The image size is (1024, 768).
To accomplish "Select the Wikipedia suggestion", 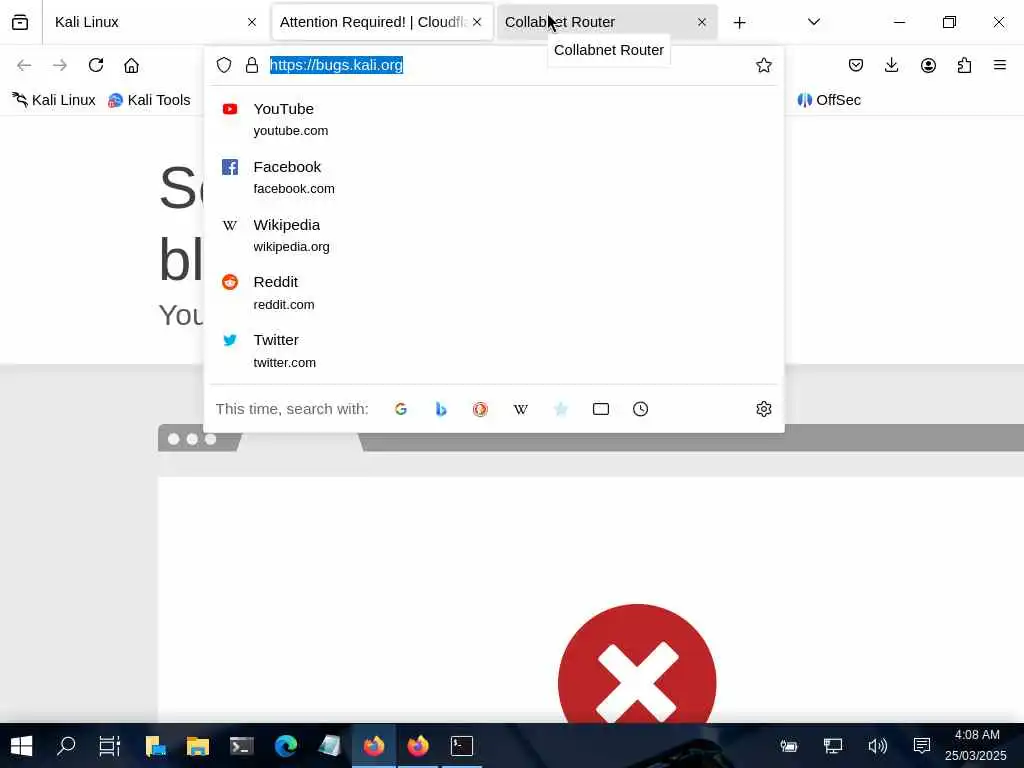I will (x=494, y=235).
